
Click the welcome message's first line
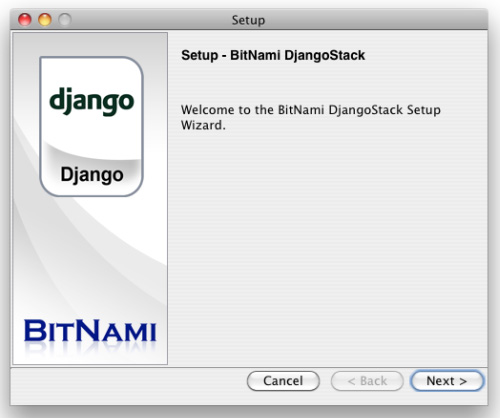(311, 110)
